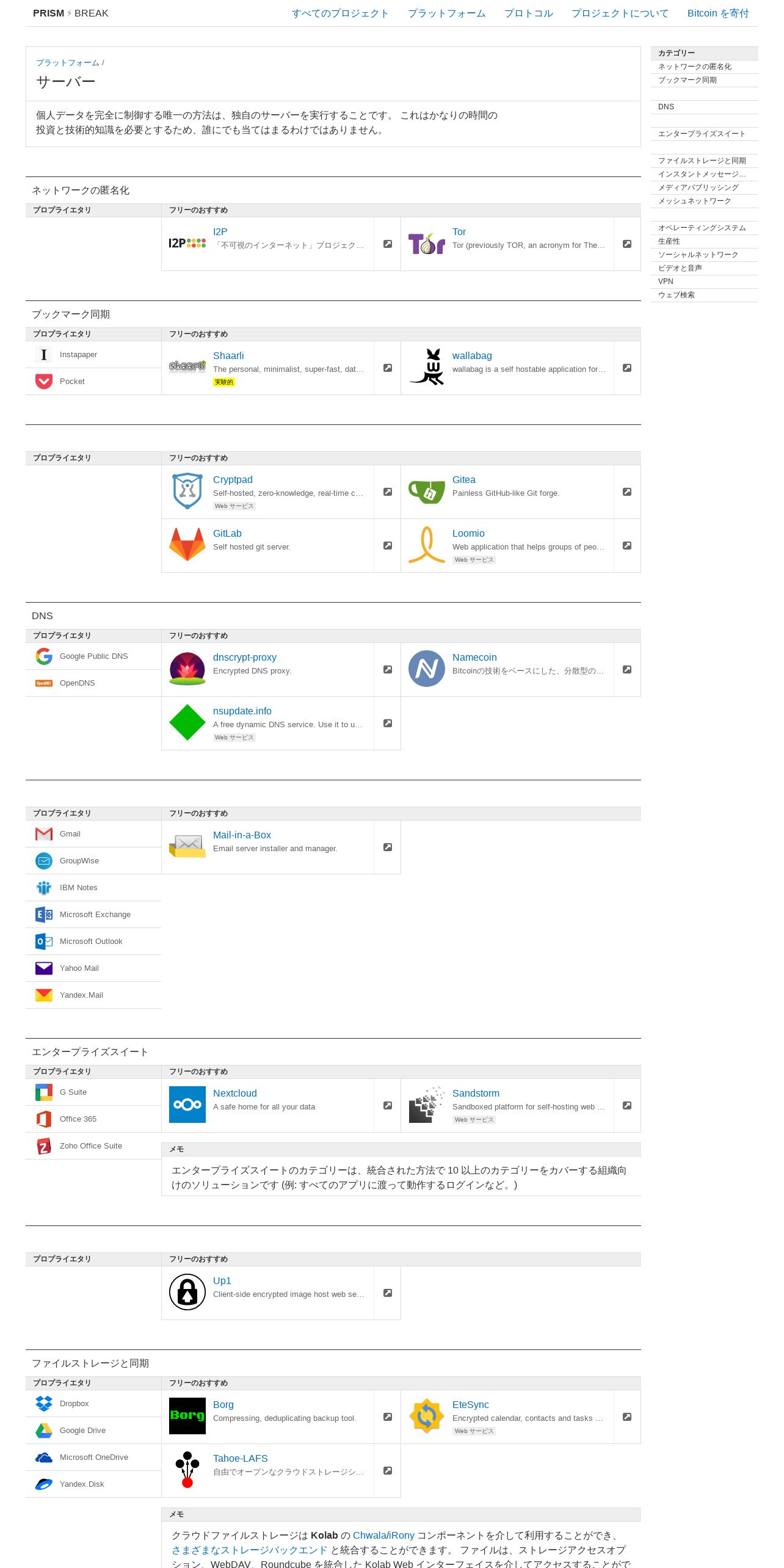This screenshot has width=784, height=1568.
Task: Click the Tahoe-LAFS logo
Action: pos(187,1470)
